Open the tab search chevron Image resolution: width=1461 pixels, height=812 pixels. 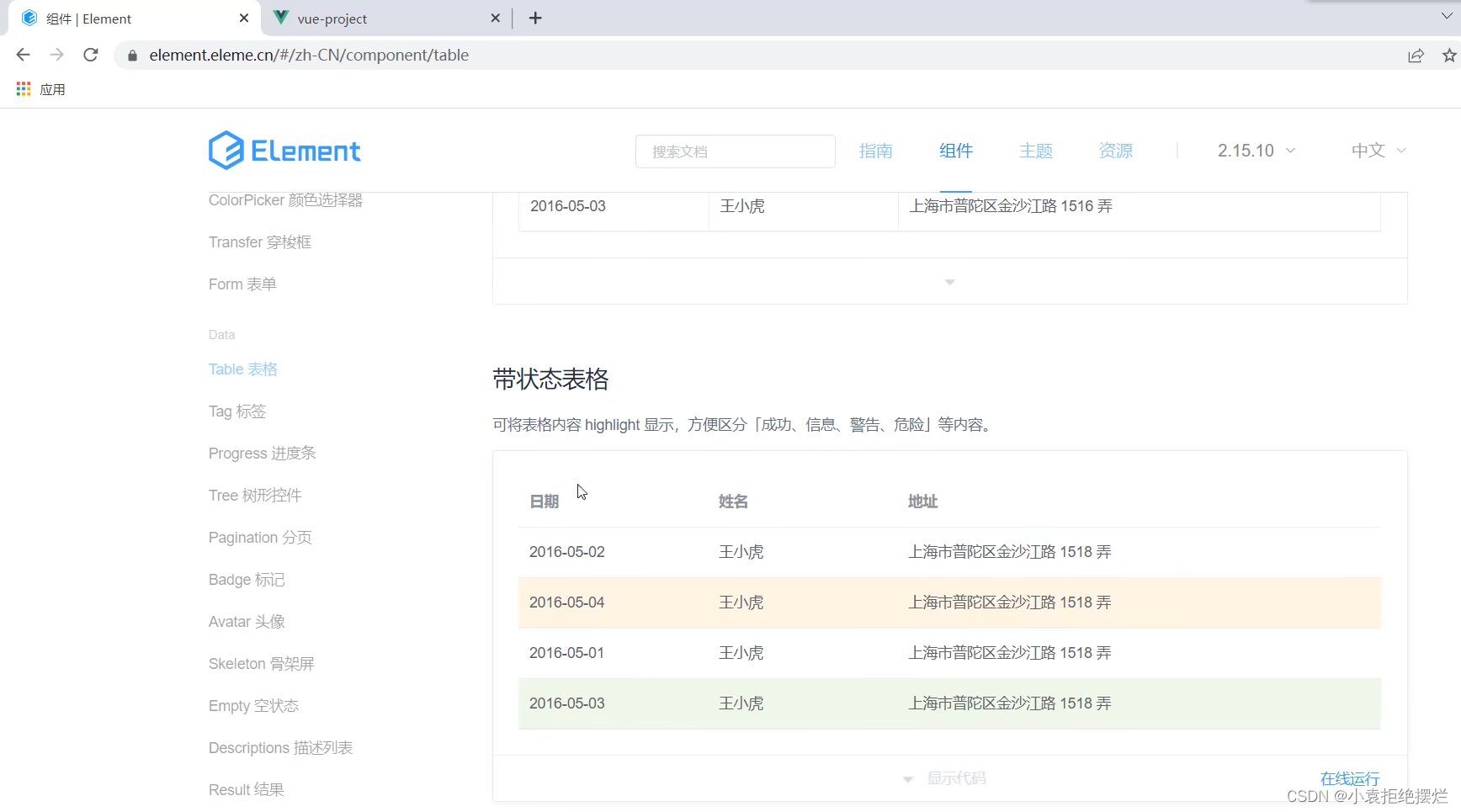coord(1447,15)
